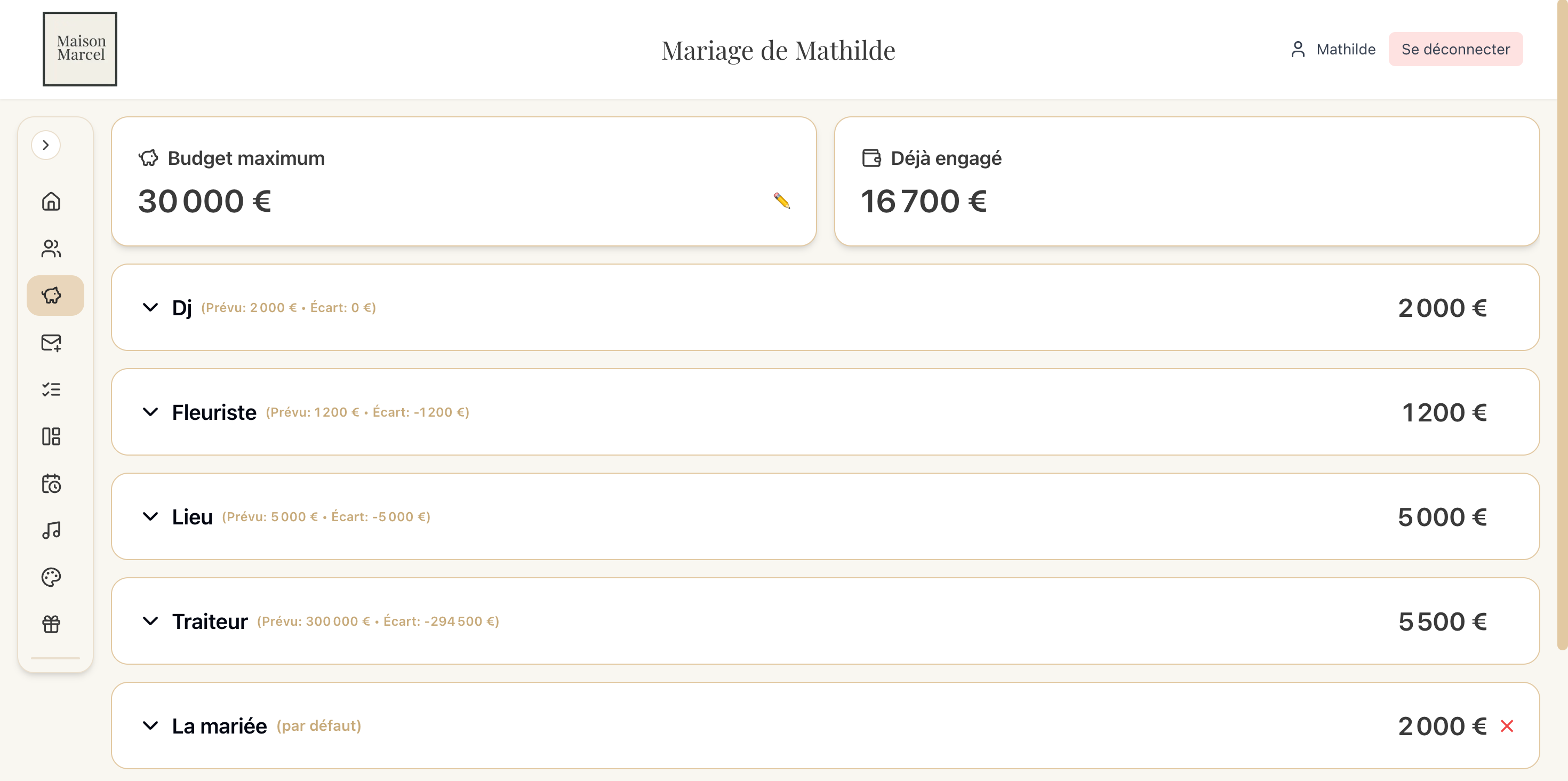The width and height of the screenshot is (1568, 781).
Task: Expand the Fleuriste budget category
Action: point(150,412)
